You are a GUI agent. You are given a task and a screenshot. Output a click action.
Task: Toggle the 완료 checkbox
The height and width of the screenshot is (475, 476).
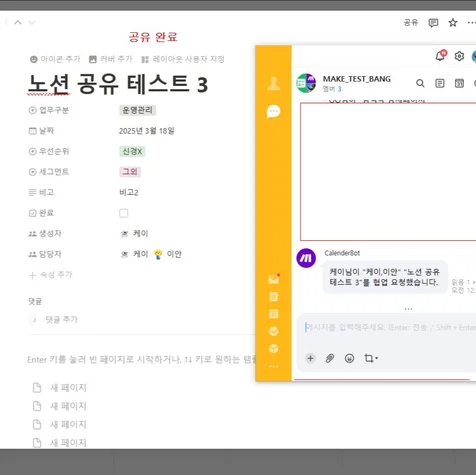point(124,213)
